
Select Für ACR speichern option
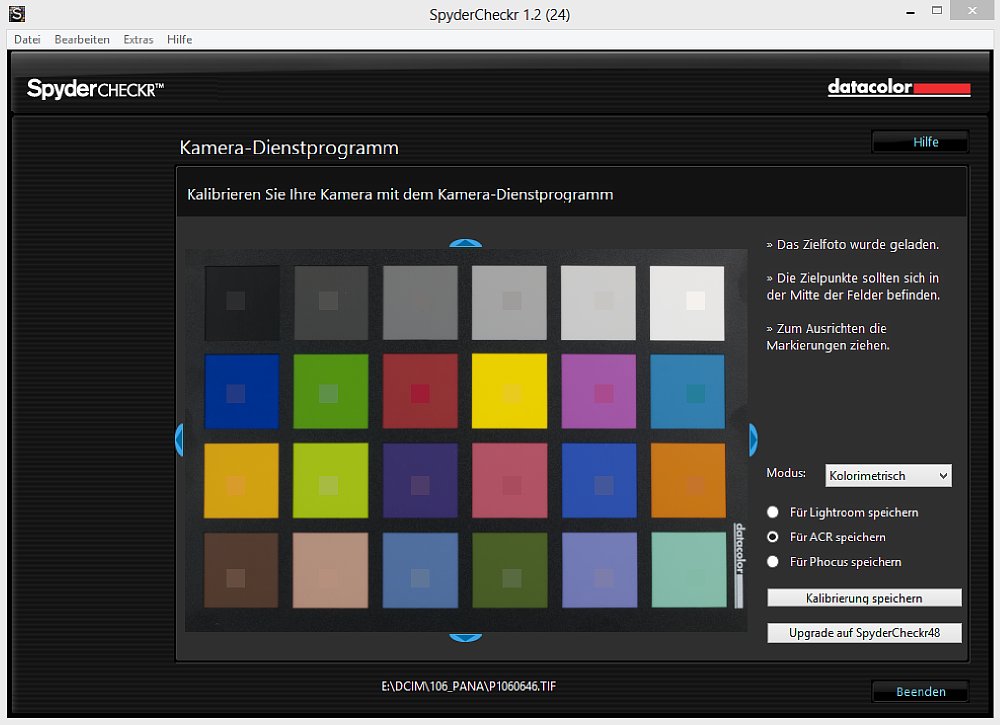[773, 537]
